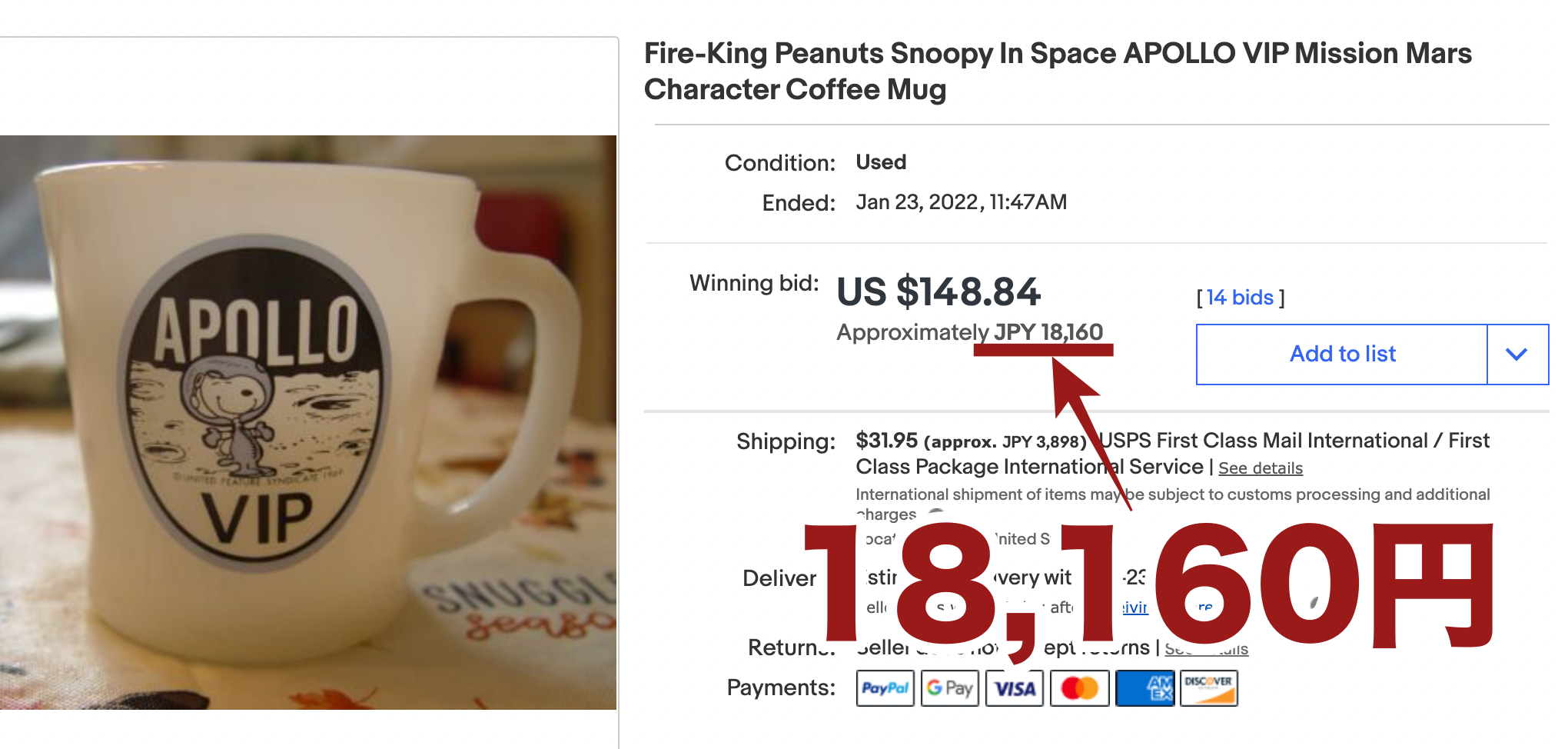Click the VISA card icon
1568x749 pixels.
pyautogui.click(x=1015, y=688)
